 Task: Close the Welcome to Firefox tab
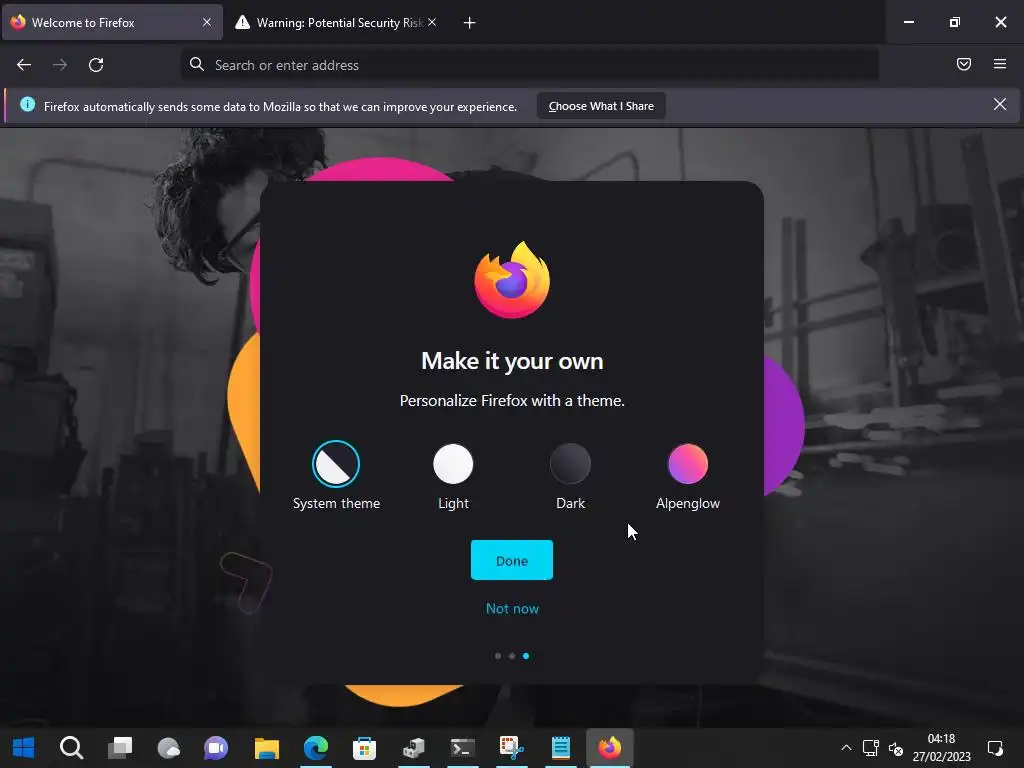(x=206, y=22)
